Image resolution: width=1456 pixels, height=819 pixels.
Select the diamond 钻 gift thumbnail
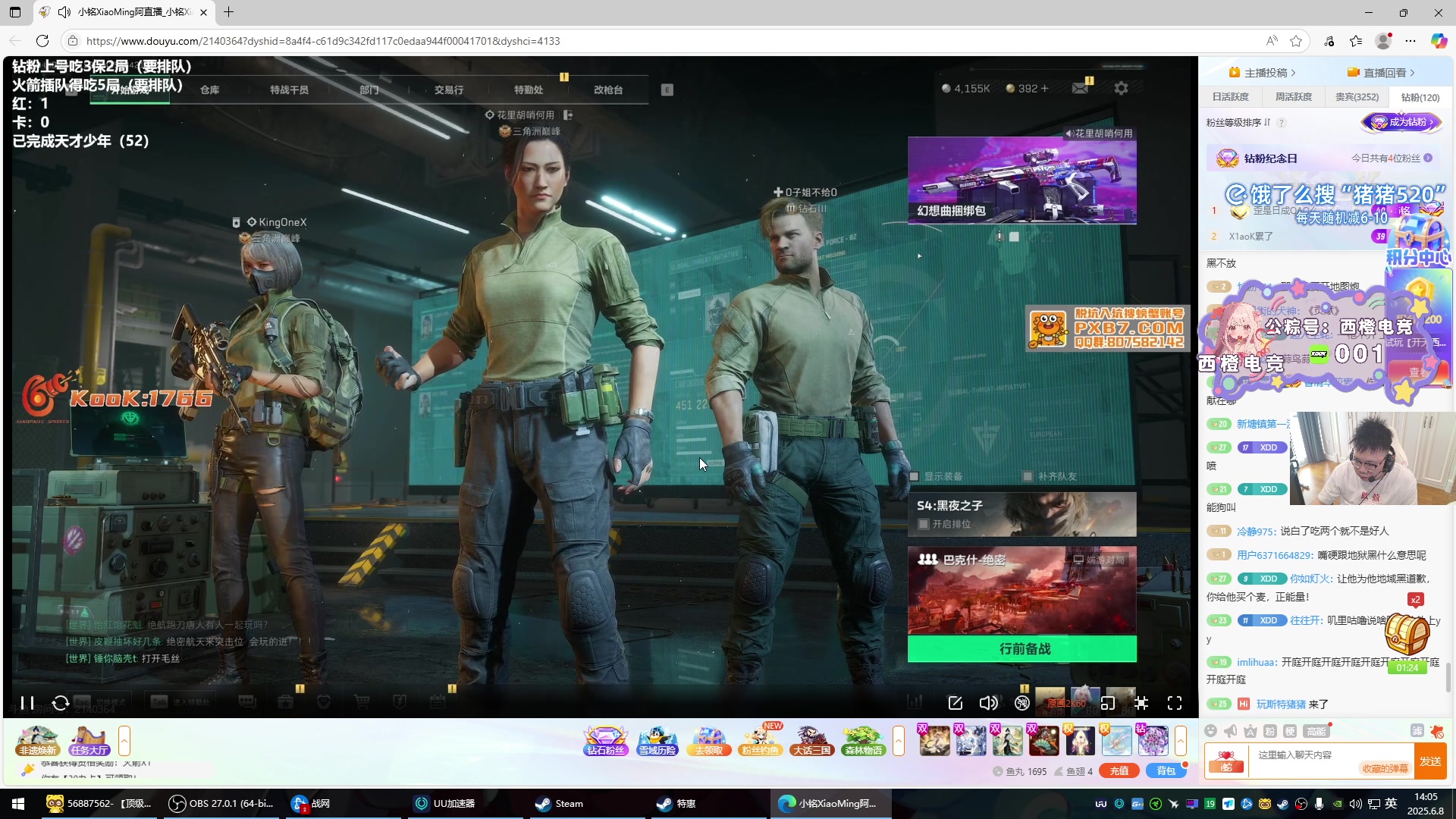(1152, 740)
